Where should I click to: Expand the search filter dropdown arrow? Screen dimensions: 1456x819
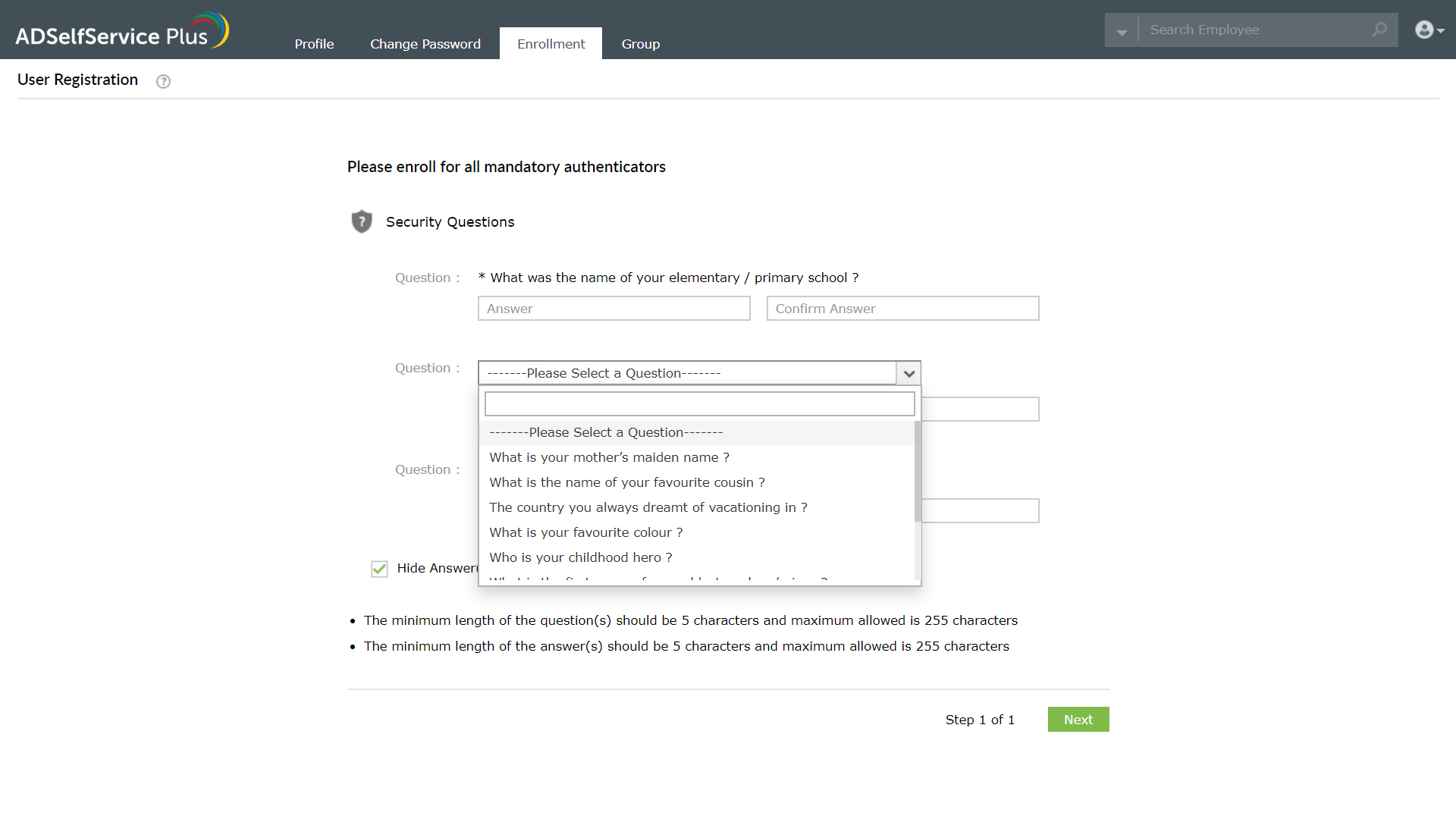[x=1122, y=31]
